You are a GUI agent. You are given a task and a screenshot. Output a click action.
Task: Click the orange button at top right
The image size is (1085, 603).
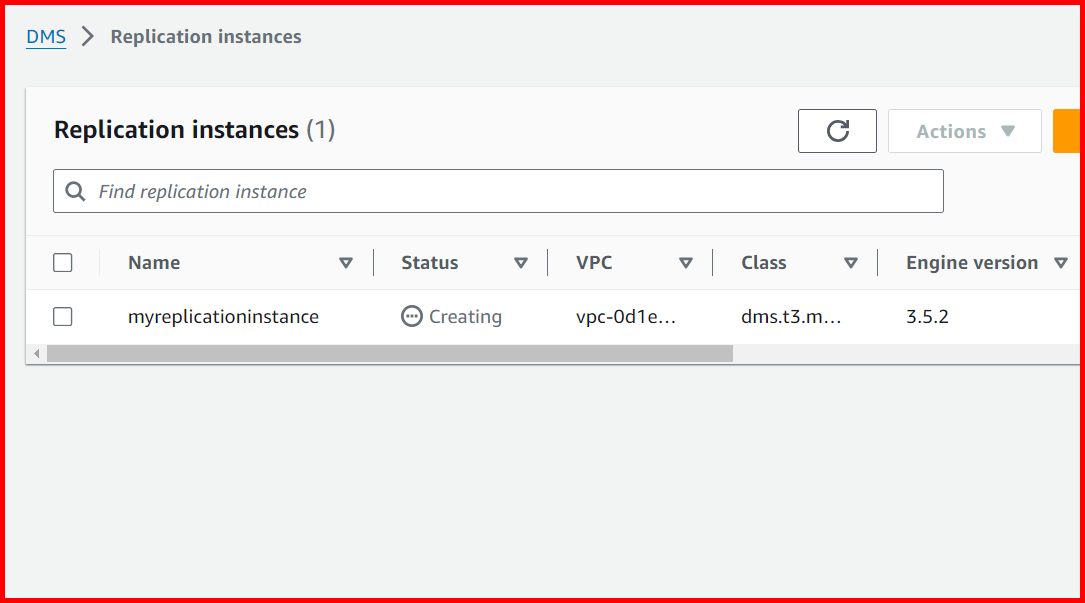click(x=1067, y=130)
